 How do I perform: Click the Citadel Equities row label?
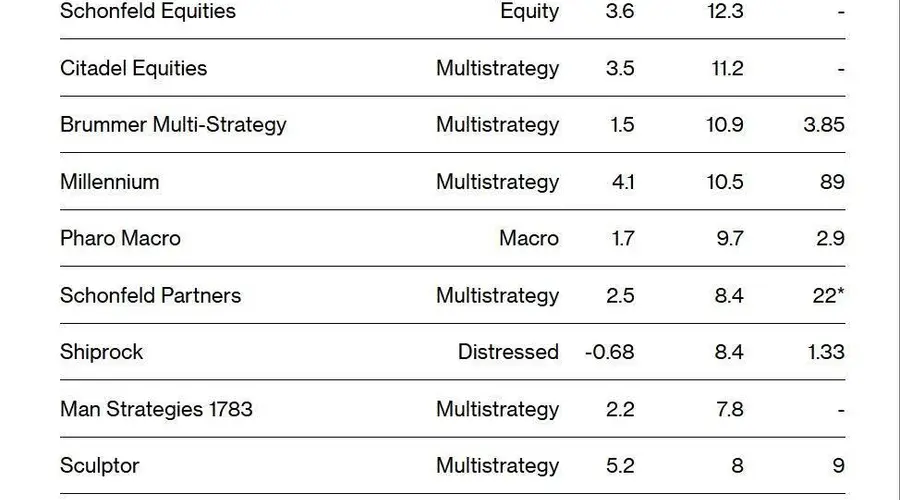pyautogui.click(x=133, y=68)
